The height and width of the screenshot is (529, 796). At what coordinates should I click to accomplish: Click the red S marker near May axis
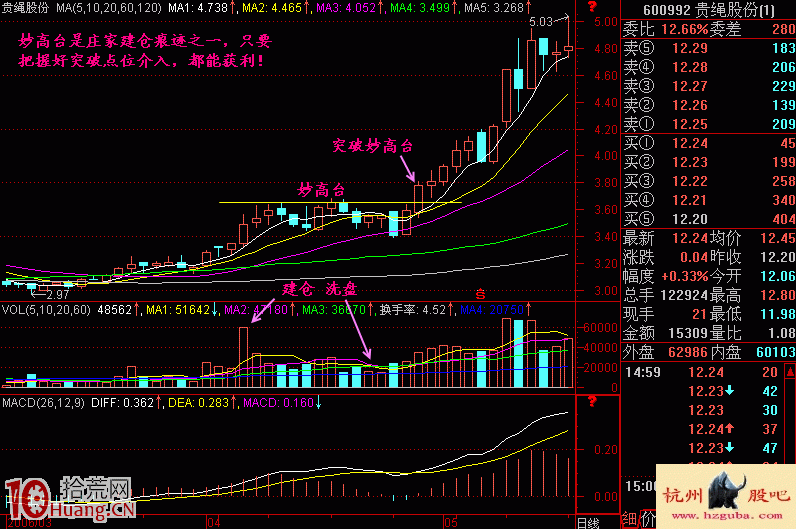[x=480, y=294]
